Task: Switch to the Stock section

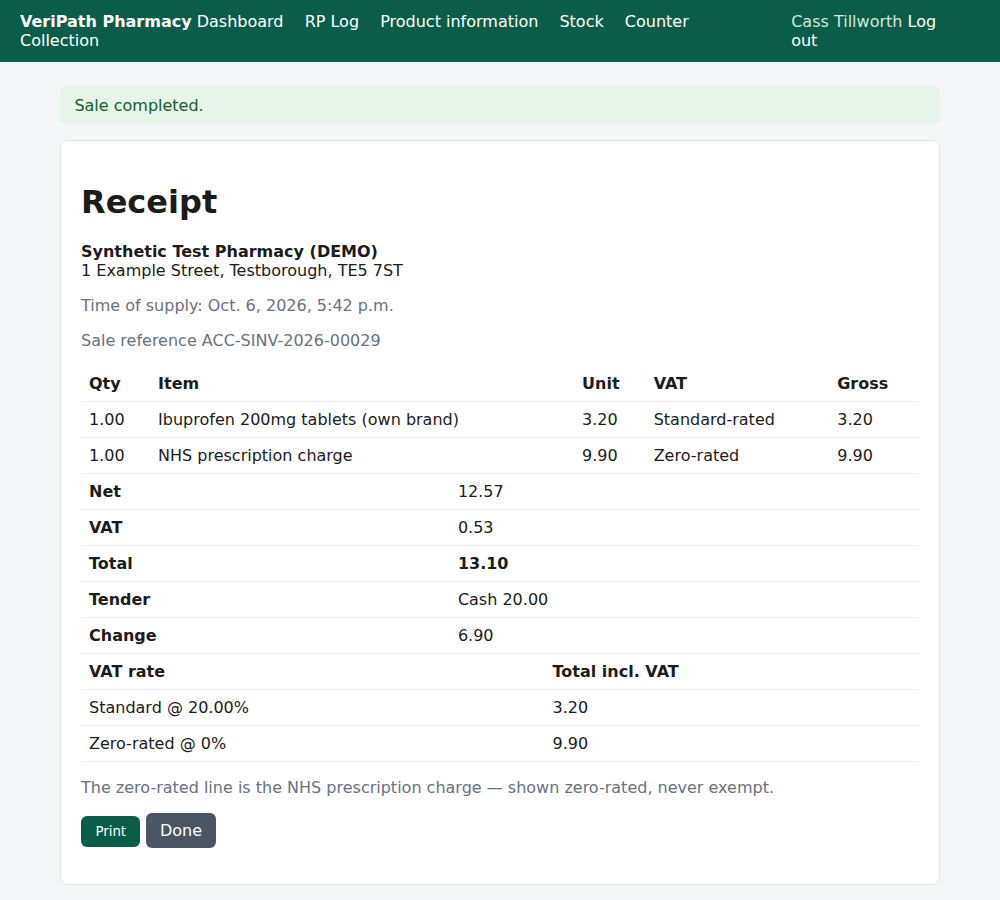Action: [581, 21]
